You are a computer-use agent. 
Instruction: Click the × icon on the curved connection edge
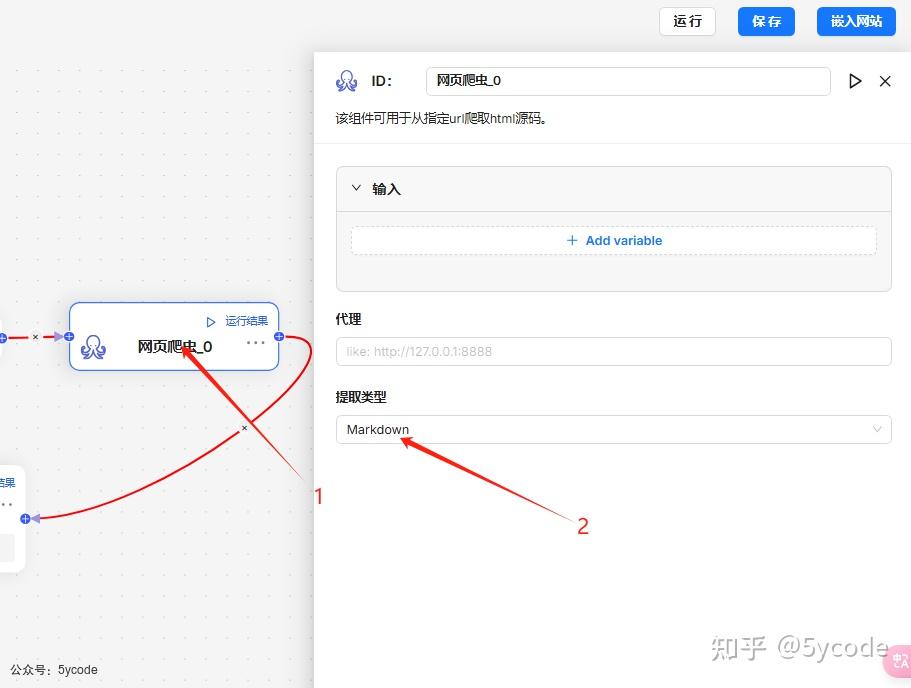(x=244, y=427)
